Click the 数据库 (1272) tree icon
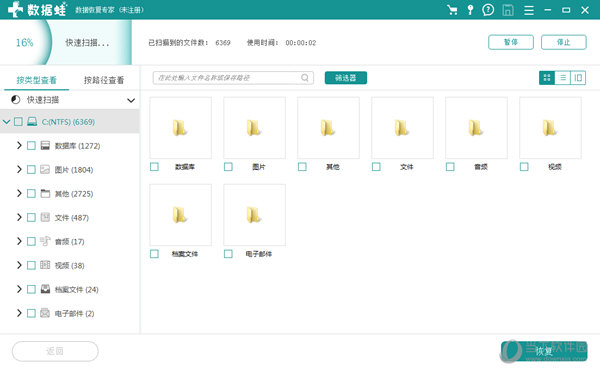Viewport: 600px width, 375px height. [45, 145]
